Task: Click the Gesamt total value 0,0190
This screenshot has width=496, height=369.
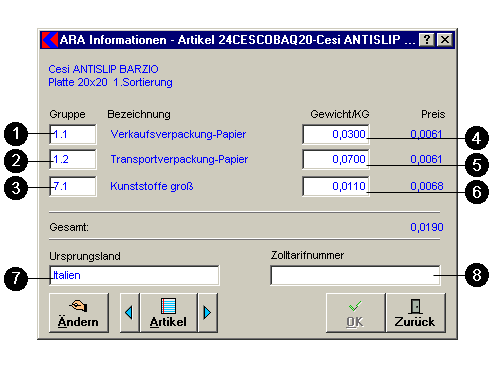Action: tap(427, 227)
